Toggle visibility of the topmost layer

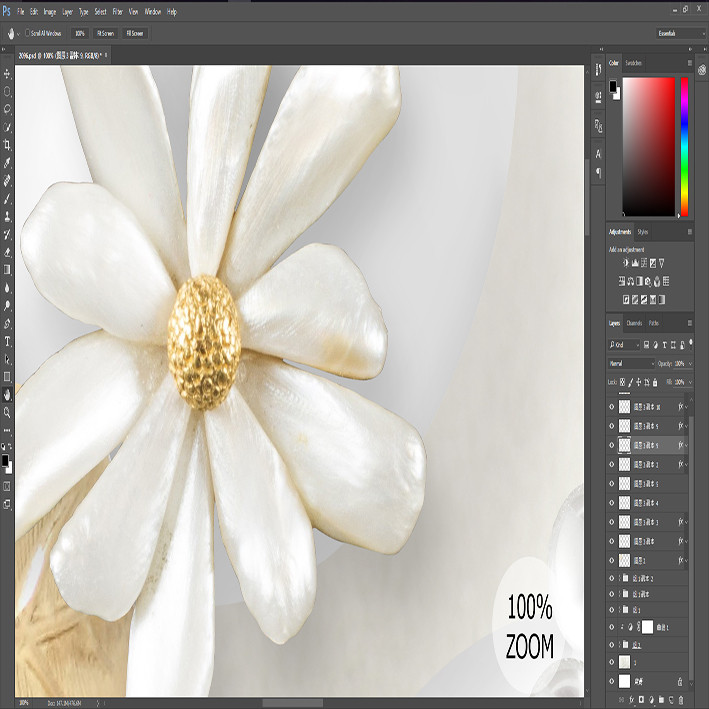pyautogui.click(x=612, y=407)
